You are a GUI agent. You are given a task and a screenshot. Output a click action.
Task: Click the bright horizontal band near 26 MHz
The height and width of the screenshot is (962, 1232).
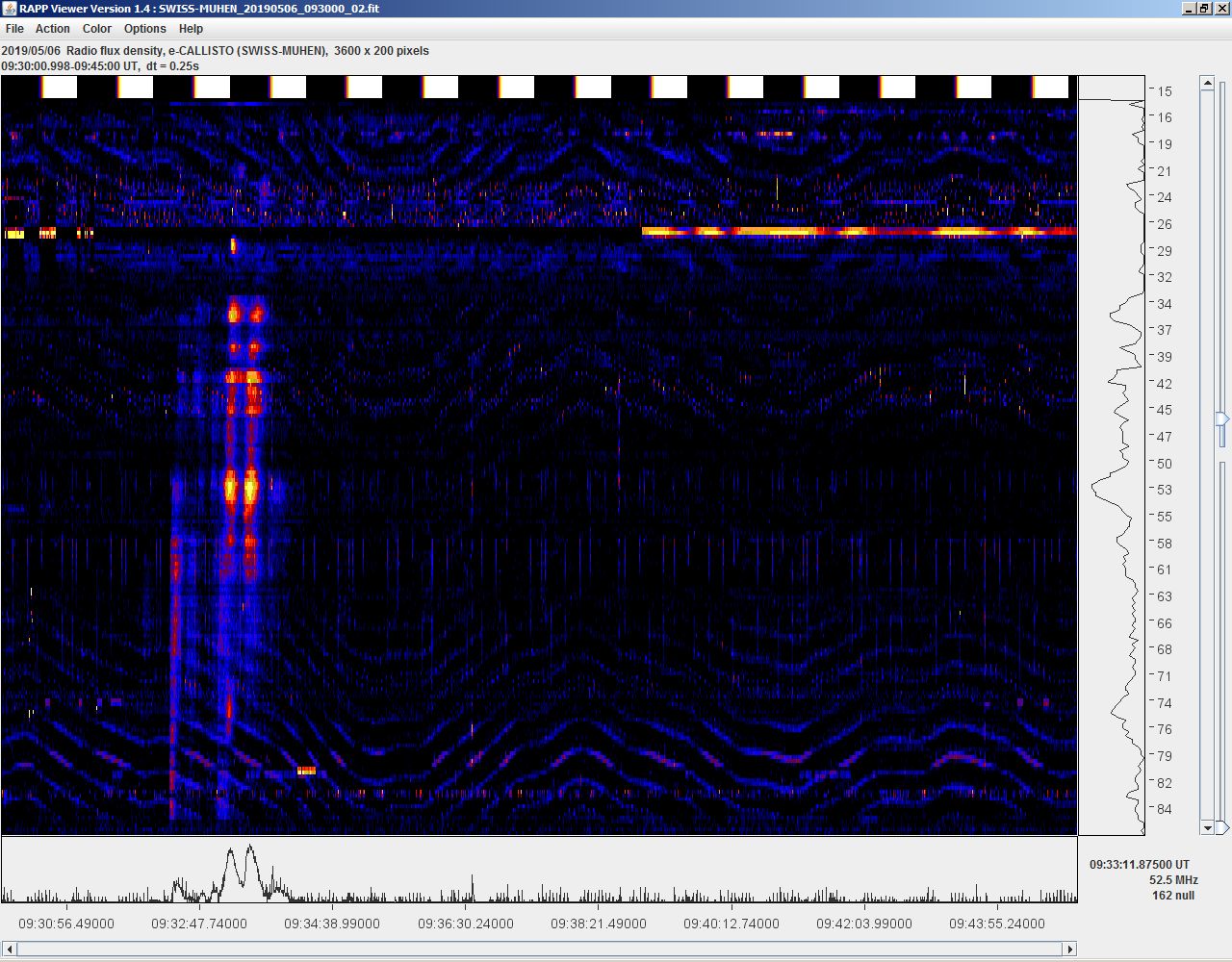[859, 232]
